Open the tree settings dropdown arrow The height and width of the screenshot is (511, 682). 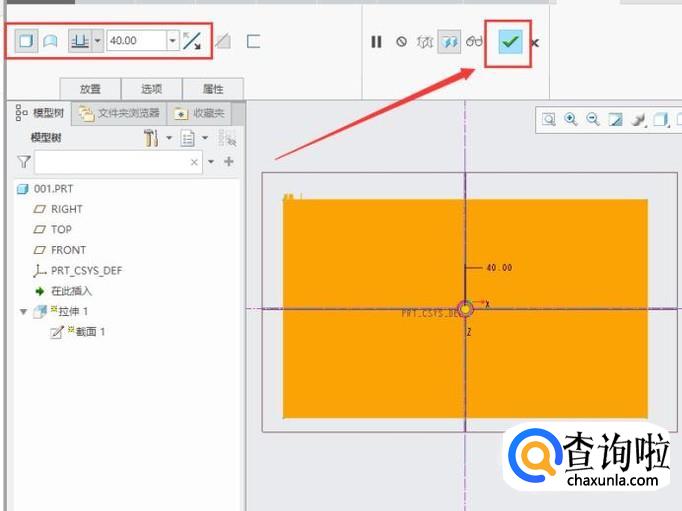(169, 138)
